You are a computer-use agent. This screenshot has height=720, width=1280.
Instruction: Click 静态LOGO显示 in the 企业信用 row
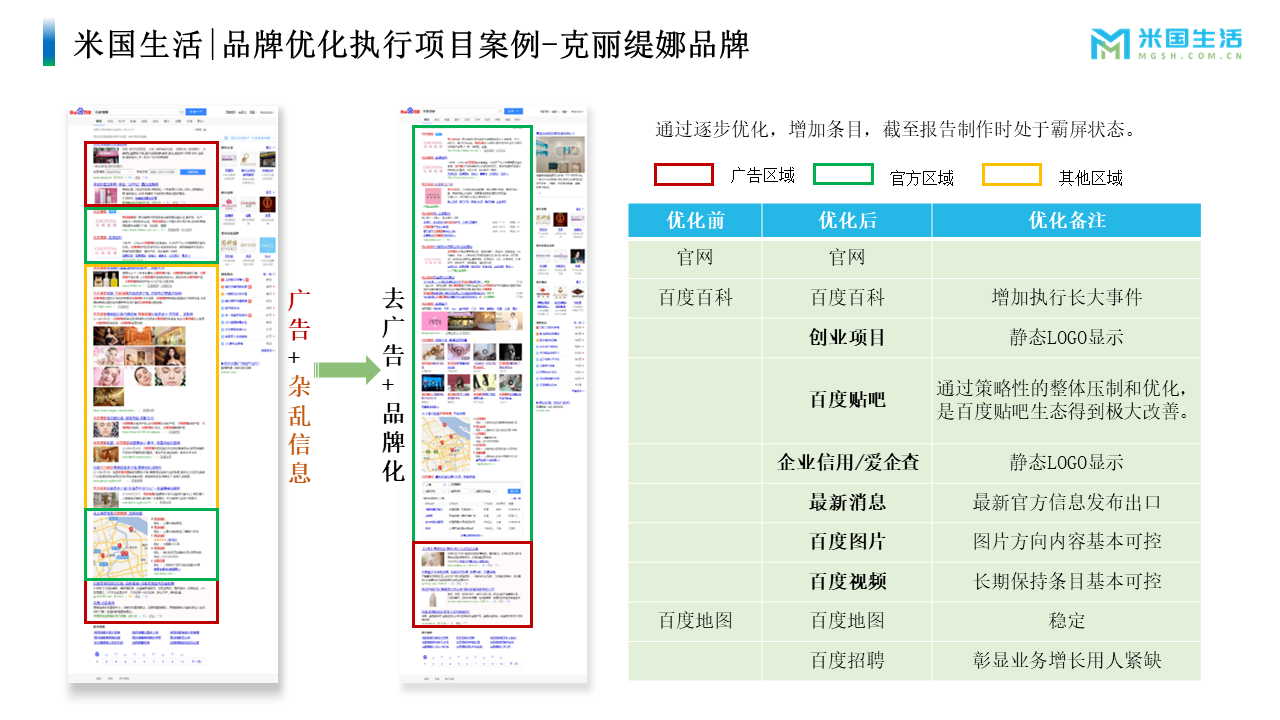pos(1067,463)
